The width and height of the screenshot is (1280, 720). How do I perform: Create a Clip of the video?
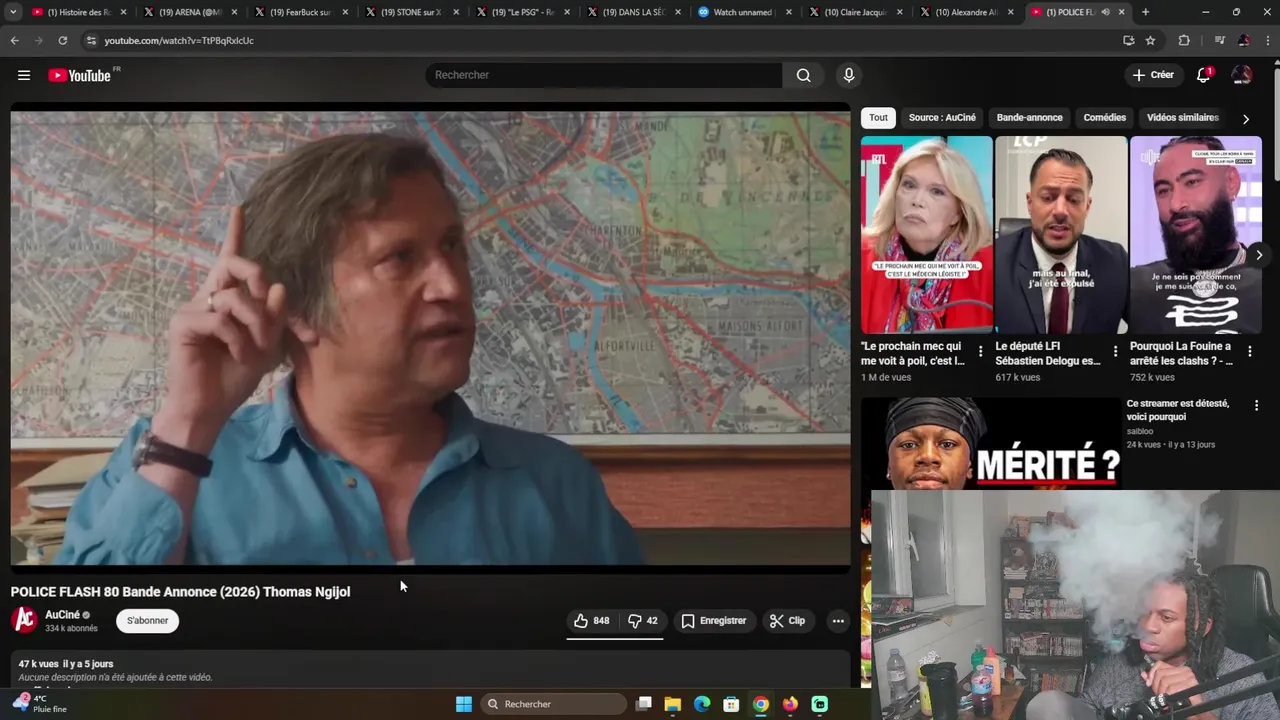pyautogui.click(x=787, y=621)
